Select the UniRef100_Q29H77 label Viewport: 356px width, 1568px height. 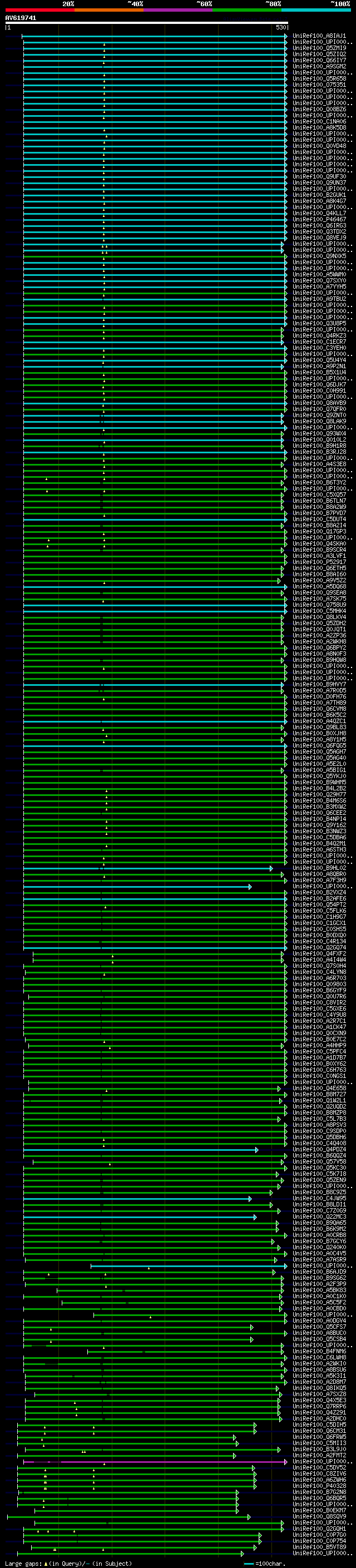tap(319, 794)
